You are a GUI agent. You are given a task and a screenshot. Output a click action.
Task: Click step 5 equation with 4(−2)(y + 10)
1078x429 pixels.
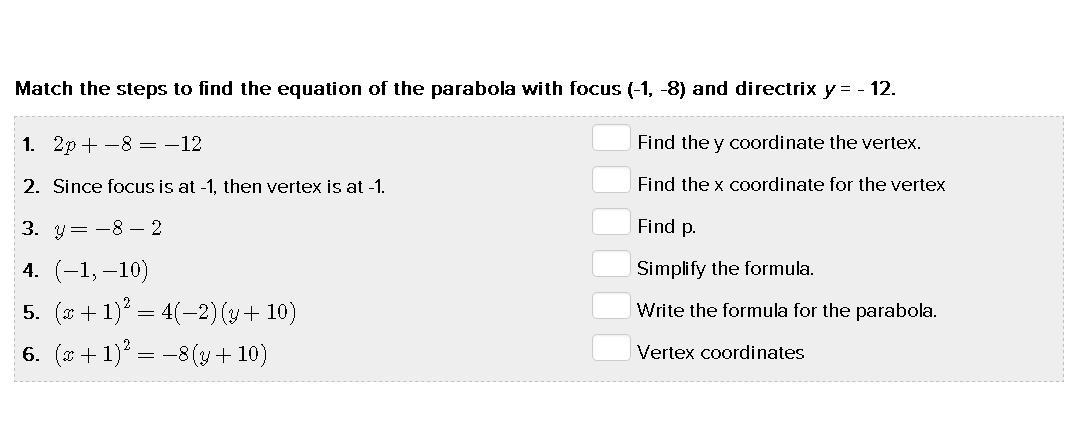pos(175,311)
